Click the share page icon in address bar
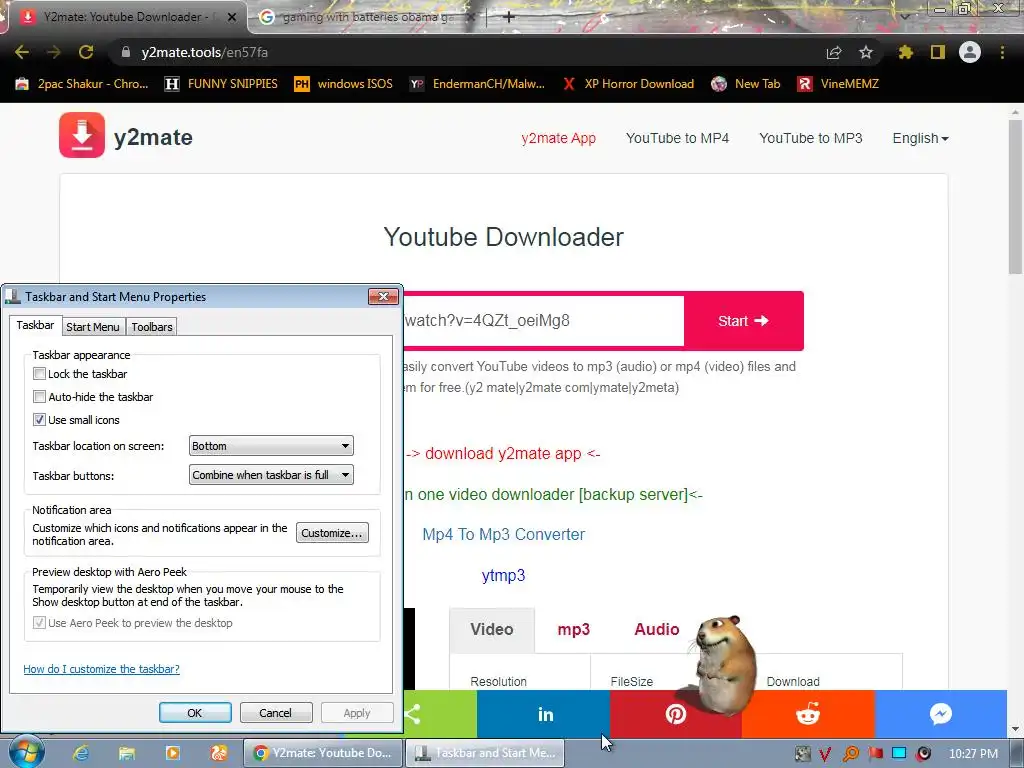This screenshot has width=1024, height=768. click(x=833, y=52)
